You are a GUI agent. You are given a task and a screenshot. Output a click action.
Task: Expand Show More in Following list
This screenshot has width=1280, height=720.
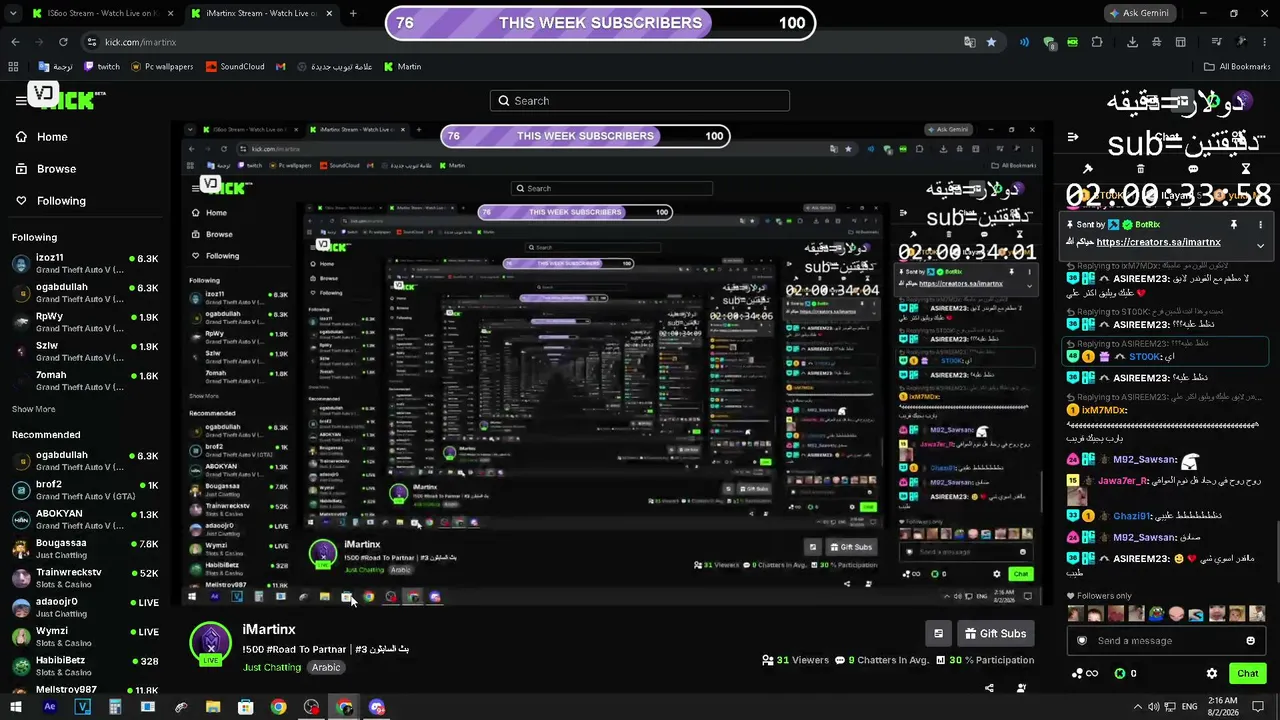(33, 409)
